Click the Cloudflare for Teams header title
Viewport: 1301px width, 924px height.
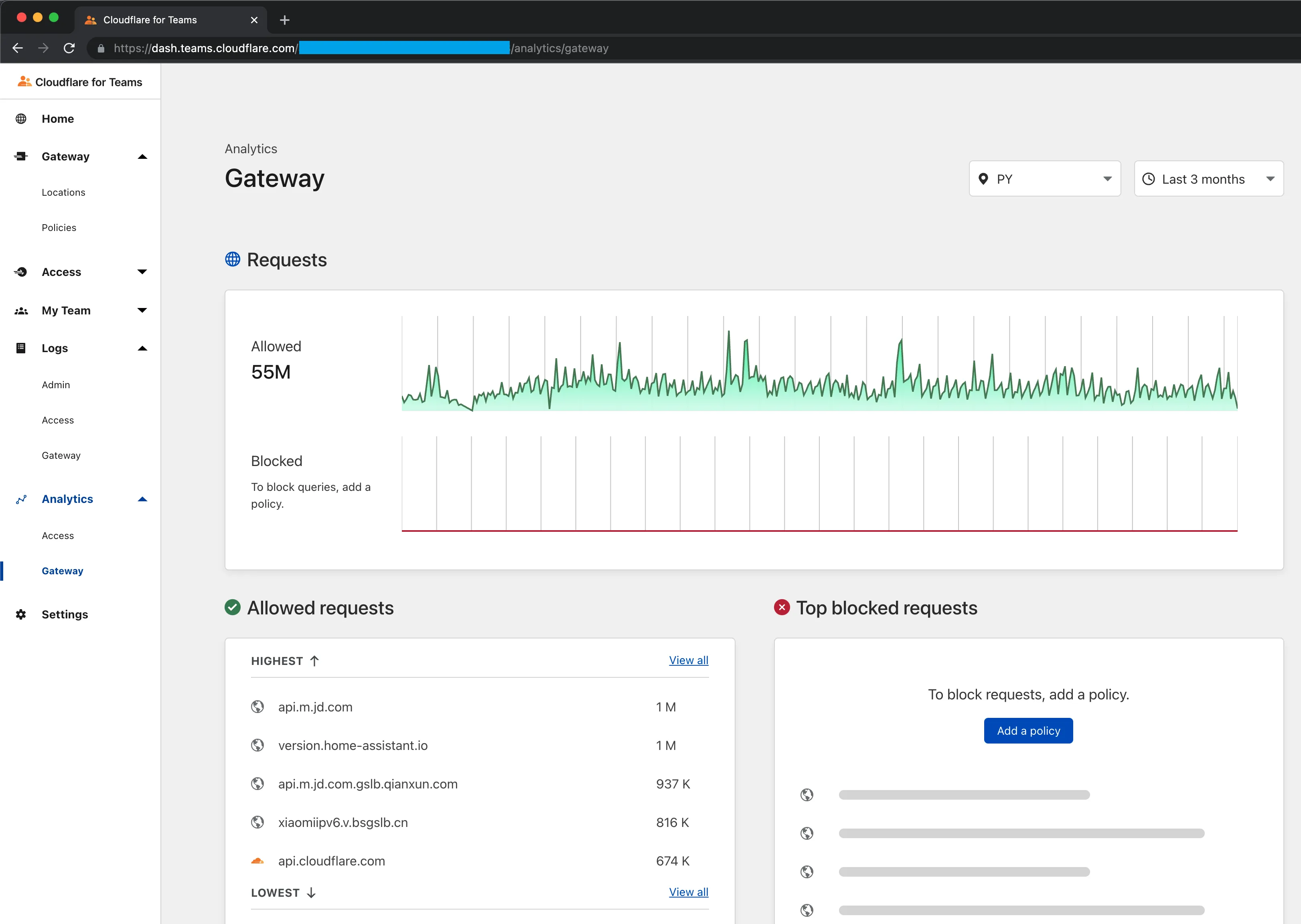[89, 82]
